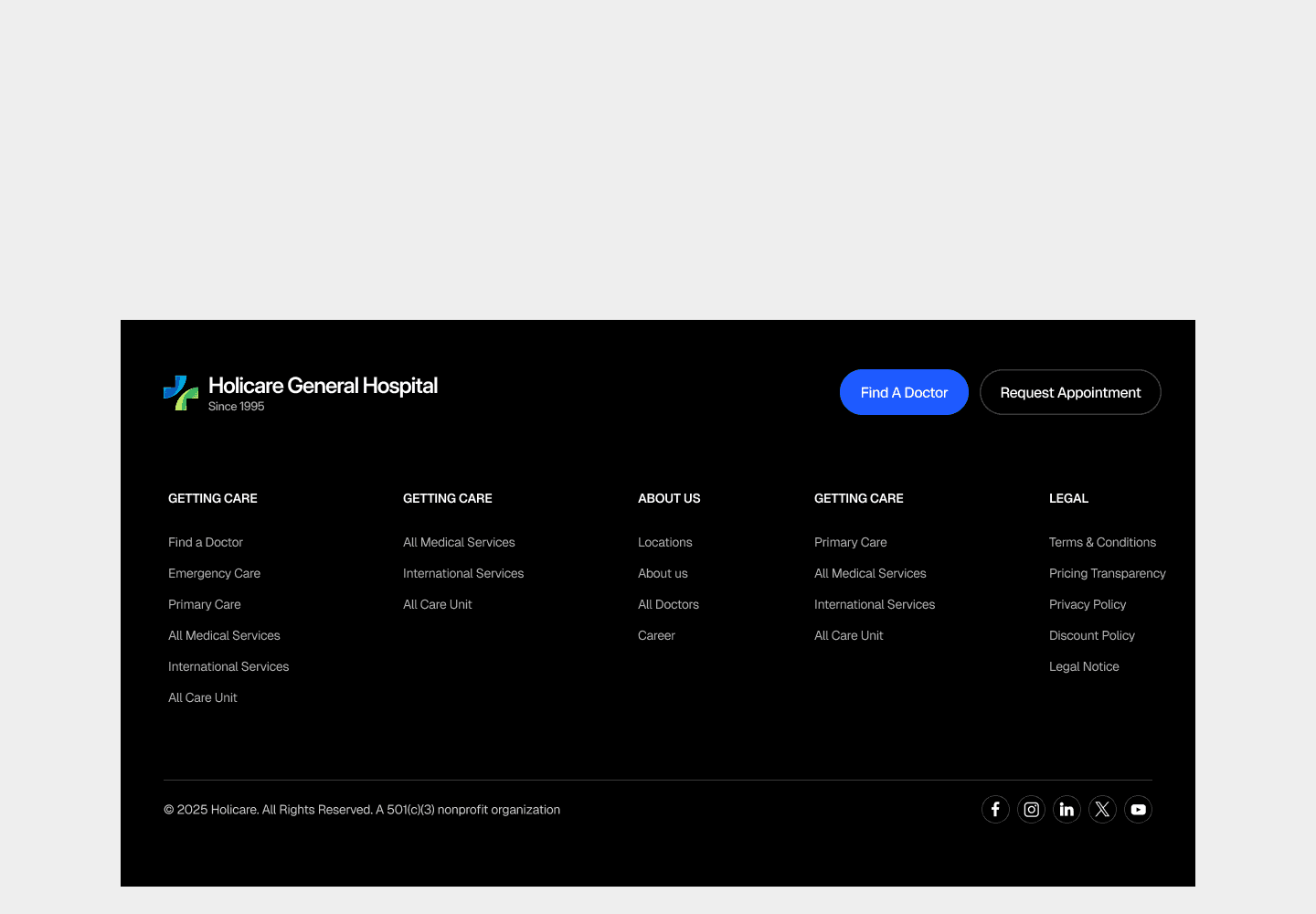The image size is (1316, 914).
Task: Open Primary Care in first column
Action: (205, 604)
